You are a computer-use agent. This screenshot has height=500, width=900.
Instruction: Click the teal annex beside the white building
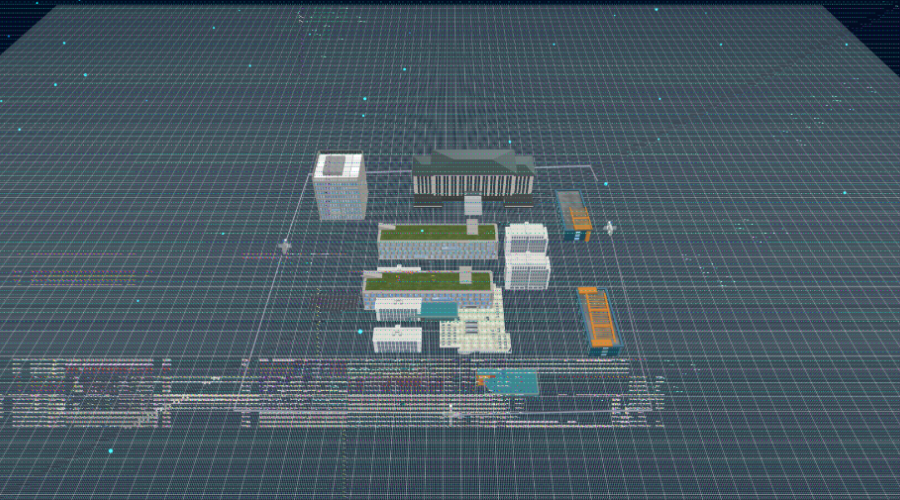click(439, 311)
